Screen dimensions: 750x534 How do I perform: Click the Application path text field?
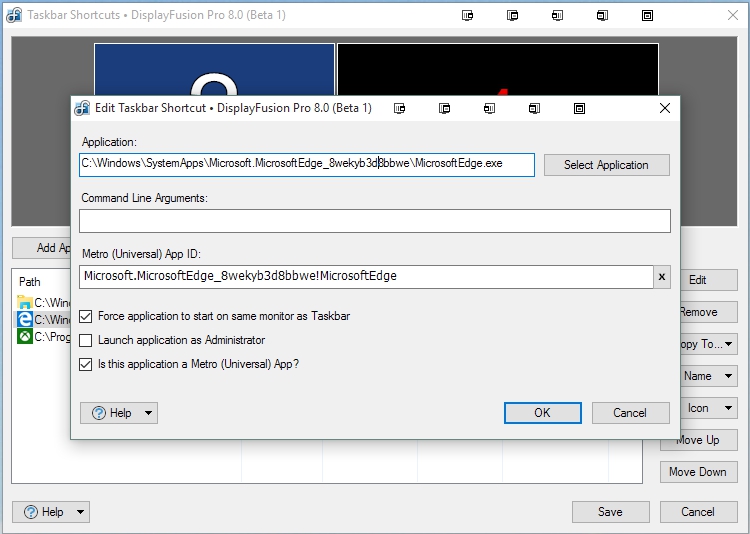point(306,164)
